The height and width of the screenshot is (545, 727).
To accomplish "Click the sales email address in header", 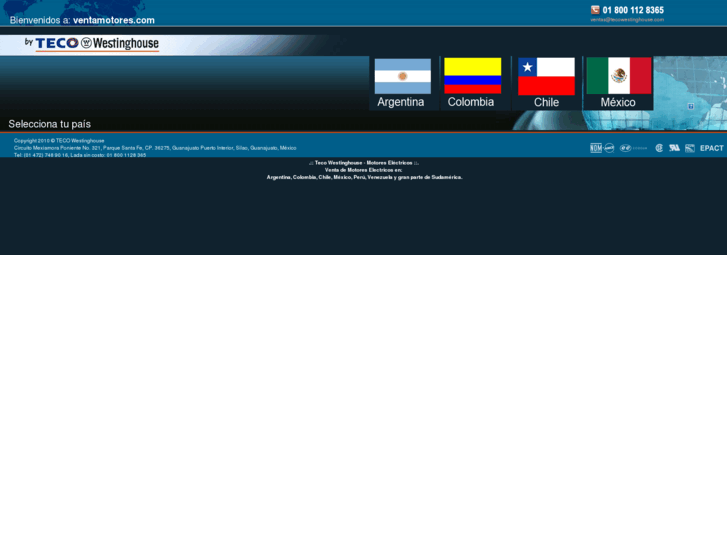I will (x=627, y=20).
